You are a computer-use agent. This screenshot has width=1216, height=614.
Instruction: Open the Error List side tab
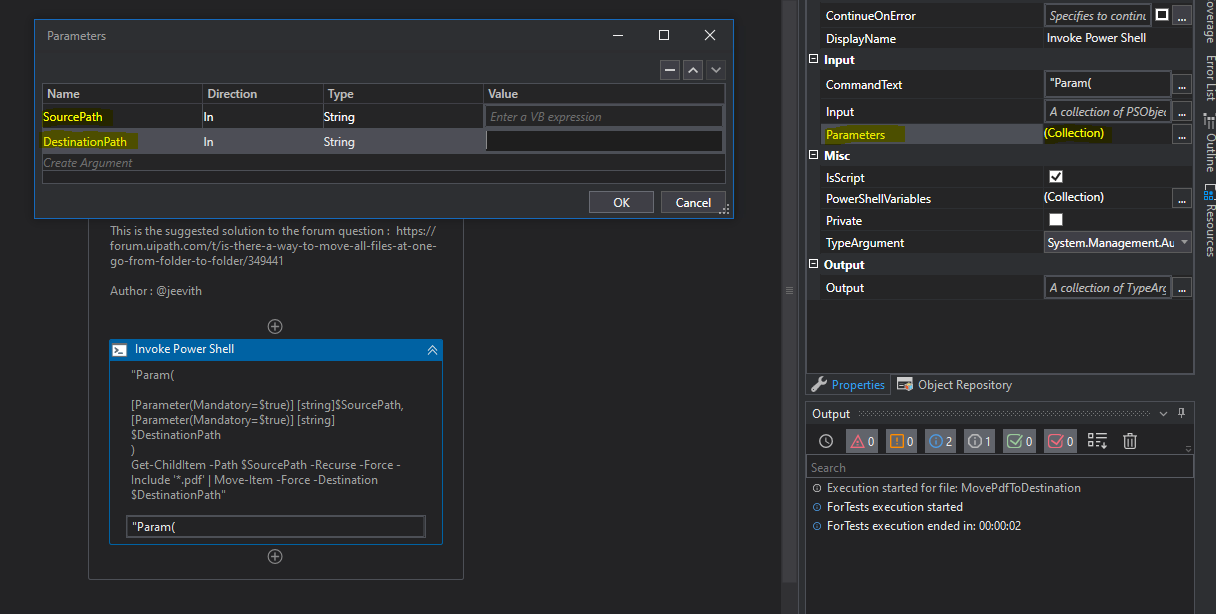click(1208, 78)
